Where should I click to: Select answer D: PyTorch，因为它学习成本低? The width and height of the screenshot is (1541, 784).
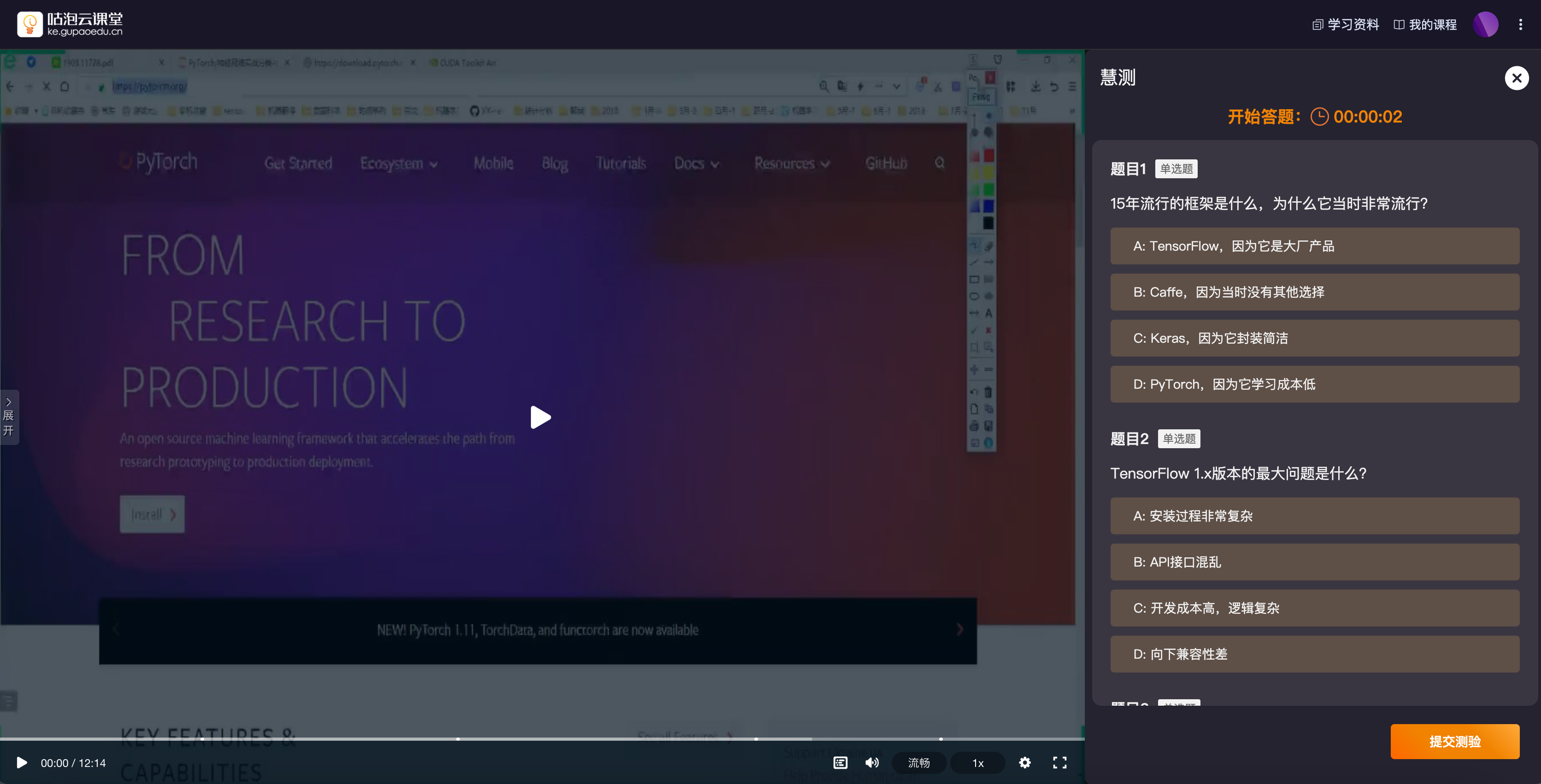pos(1314,384)
